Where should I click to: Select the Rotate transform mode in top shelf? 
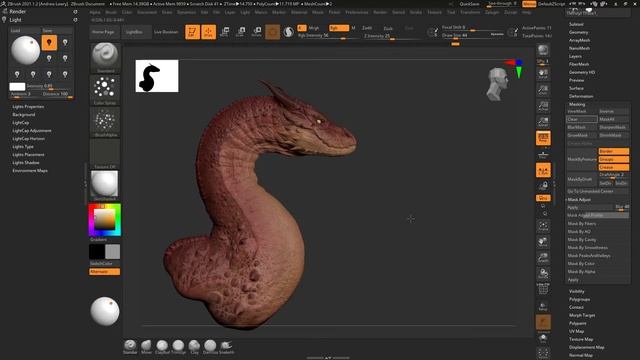pyautogui.click(x=257, y=32)
